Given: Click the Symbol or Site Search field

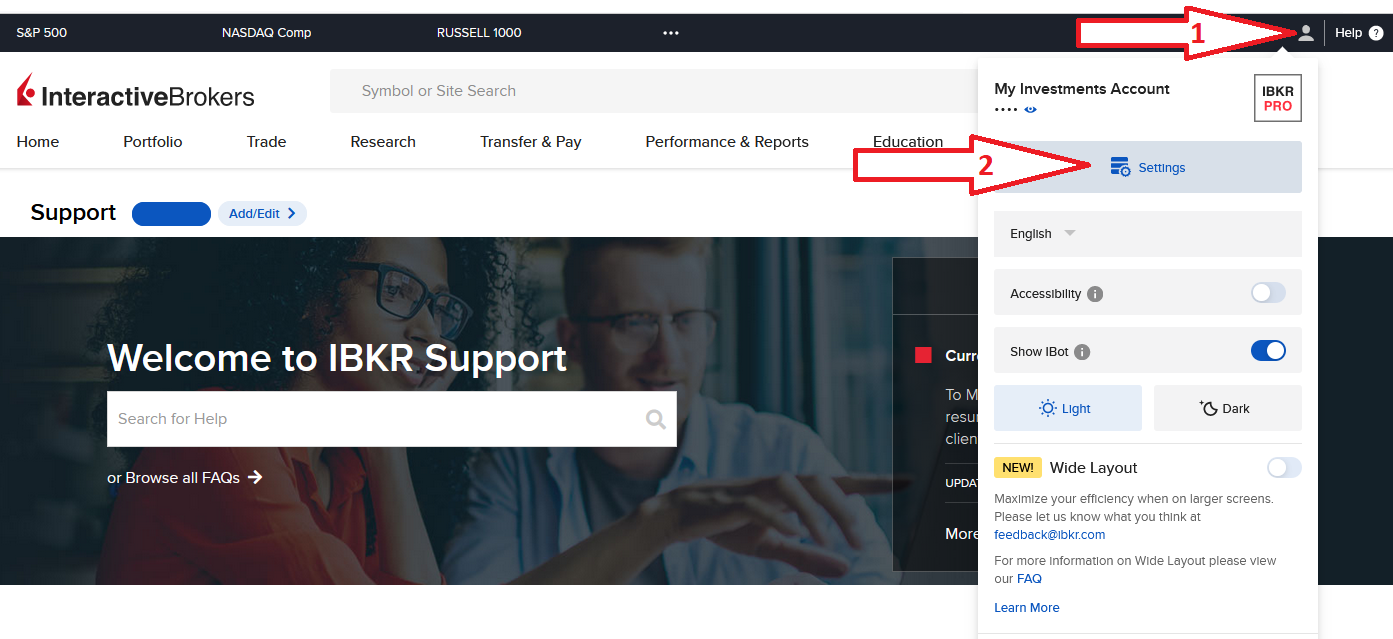Looking at the screenshot, I should [x=653, y=91].
